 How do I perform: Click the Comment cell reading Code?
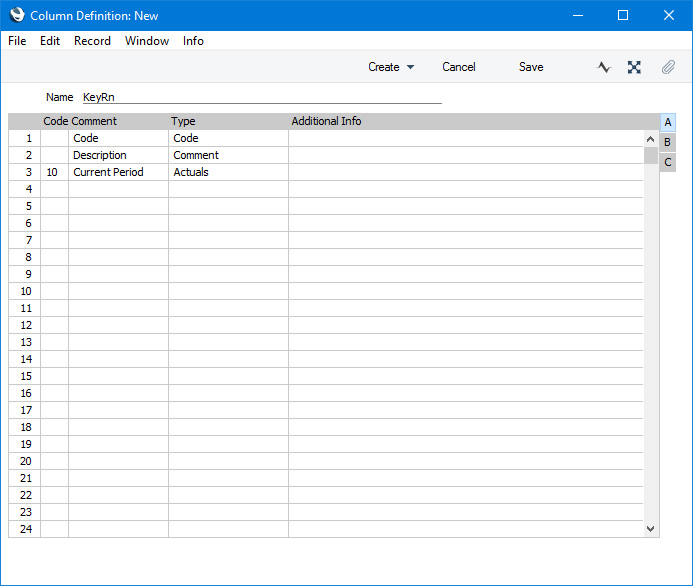pos(118,138)
